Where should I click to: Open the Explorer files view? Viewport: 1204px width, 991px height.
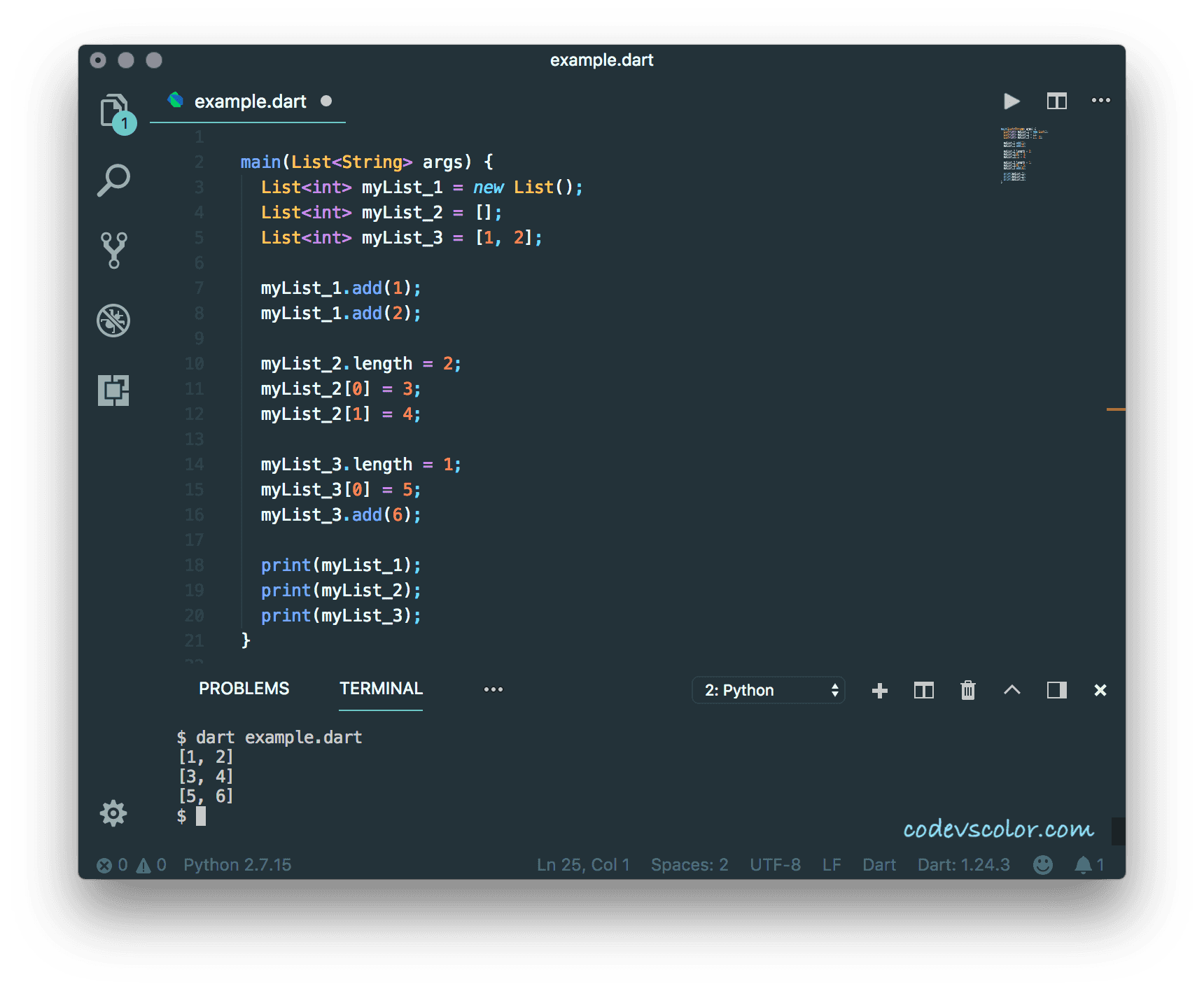[114, 112]
